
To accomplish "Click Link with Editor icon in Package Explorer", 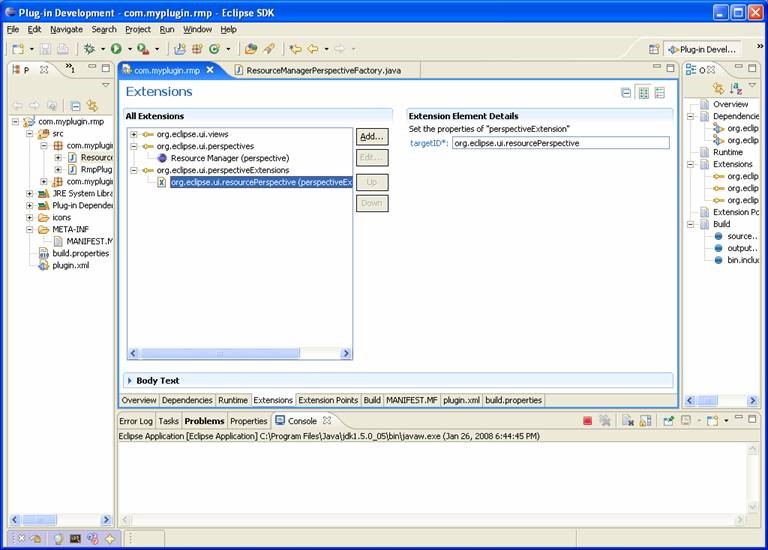I will [x=92, y=105].
